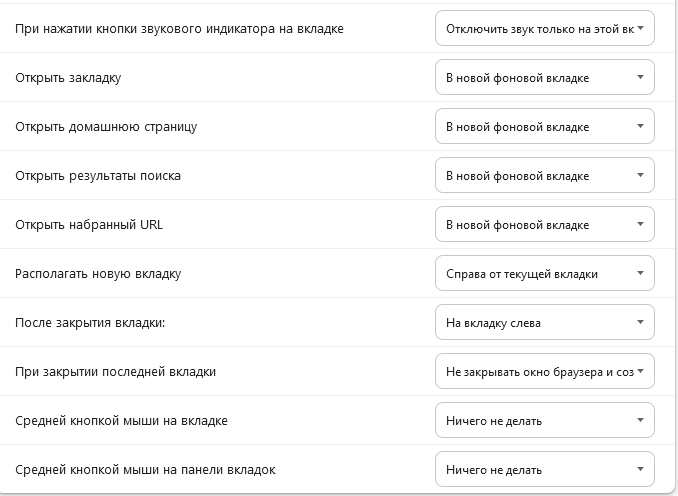Click the "Открыть домашнюю страницу" label
Image resolution: width=678 pixels, height=496 pixels.
pyautogui.click(x=106, y=127)
